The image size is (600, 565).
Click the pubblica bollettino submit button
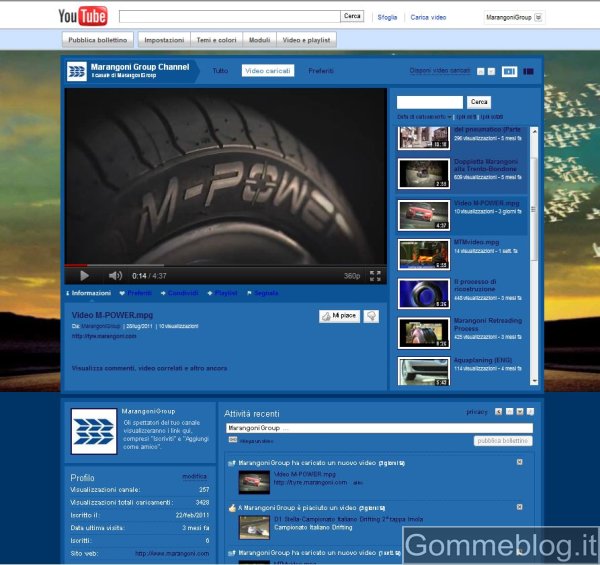(x=503, y=441)
